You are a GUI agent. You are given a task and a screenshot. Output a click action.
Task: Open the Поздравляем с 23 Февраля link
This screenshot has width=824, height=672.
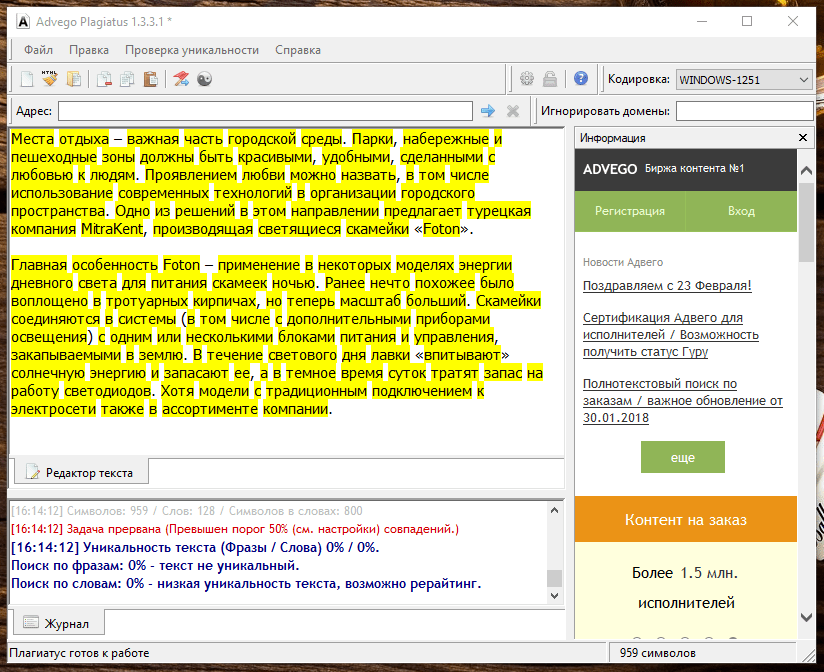pyautogui.click(x=667, y=286)
